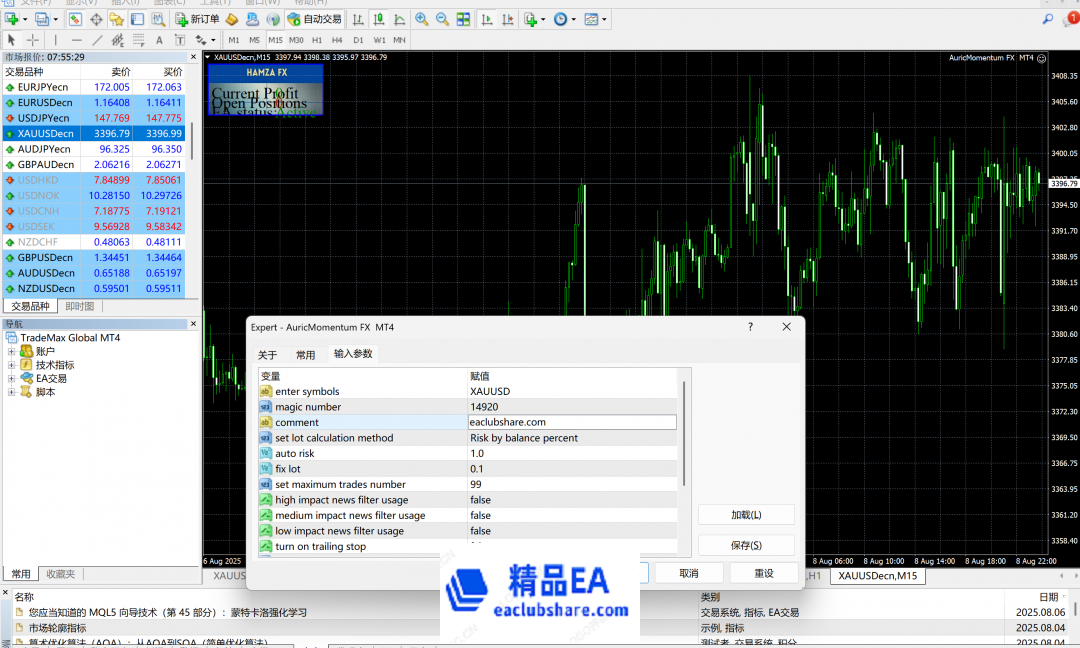
Task: Toggle chart auto scroll icon
Action: 487,19
